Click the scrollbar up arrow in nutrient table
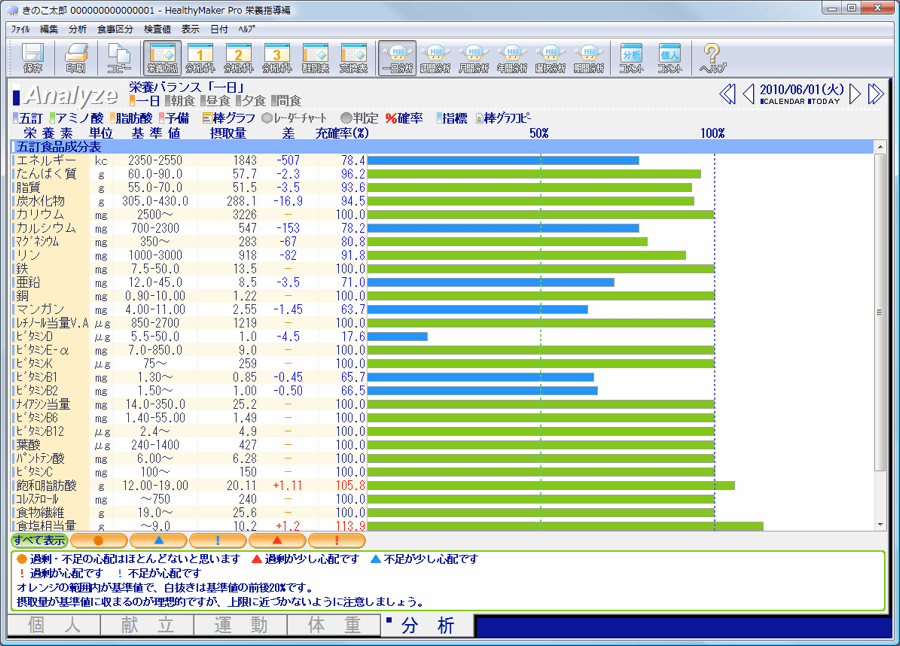 [x=880, y=147]
